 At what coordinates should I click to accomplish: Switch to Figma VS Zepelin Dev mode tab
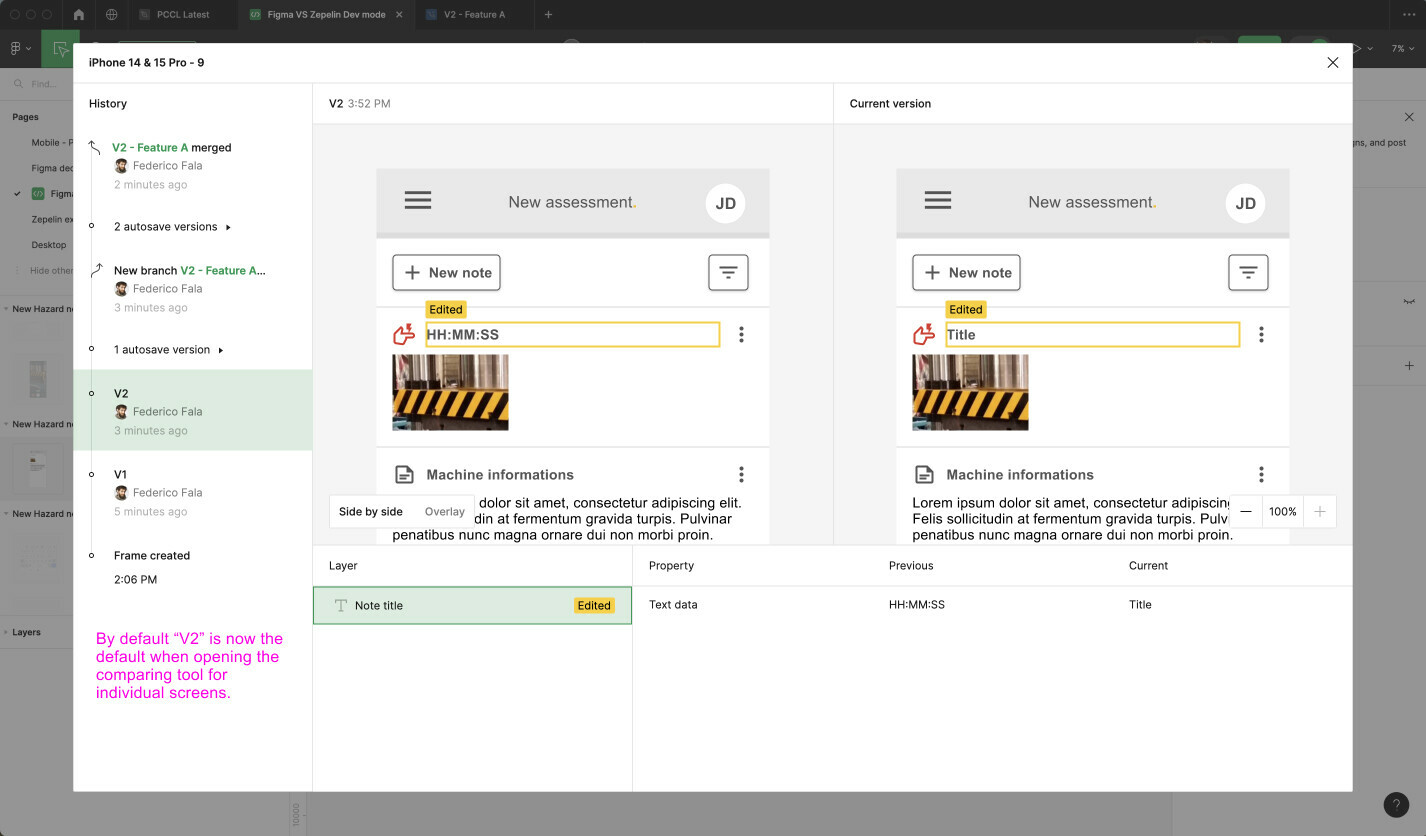(x=326, y=15)
